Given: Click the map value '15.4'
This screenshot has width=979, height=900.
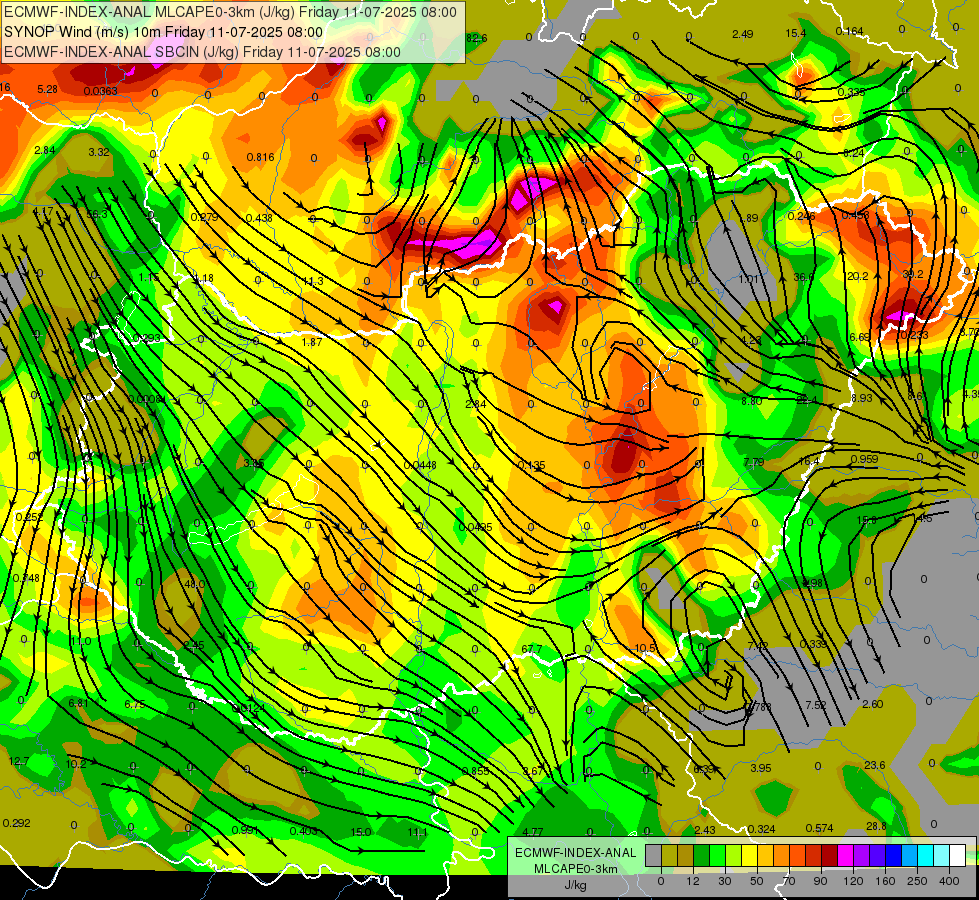Looking at the screenshot, I should [x=795, y=33].
